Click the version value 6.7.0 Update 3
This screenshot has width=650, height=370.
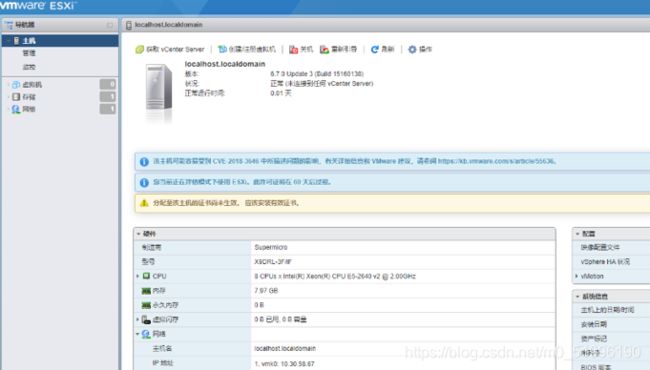317,74
